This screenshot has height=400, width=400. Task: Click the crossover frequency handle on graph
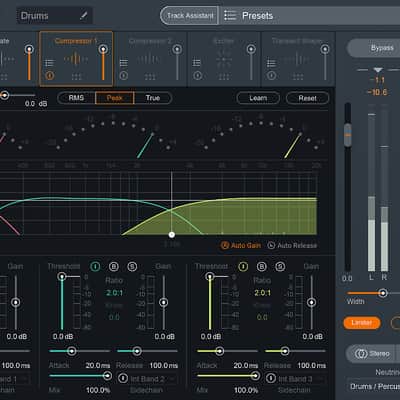point(172,235)
